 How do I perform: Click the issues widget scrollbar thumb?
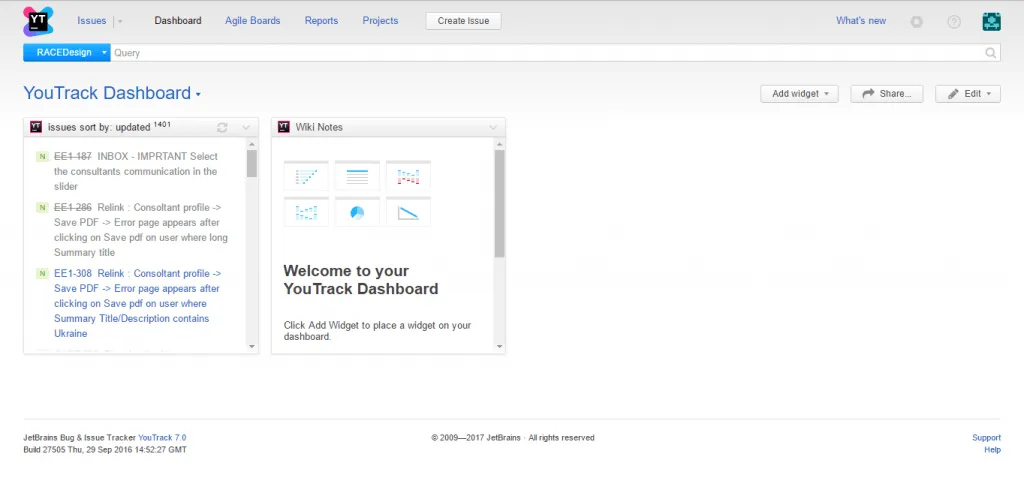pyautogui.click(x=252, y=164)
